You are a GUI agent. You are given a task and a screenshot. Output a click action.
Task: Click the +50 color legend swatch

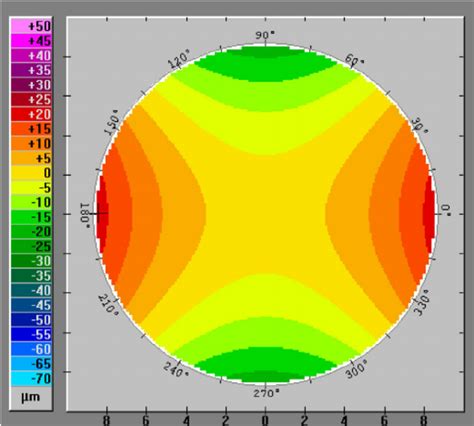click(x=31, y=26)
